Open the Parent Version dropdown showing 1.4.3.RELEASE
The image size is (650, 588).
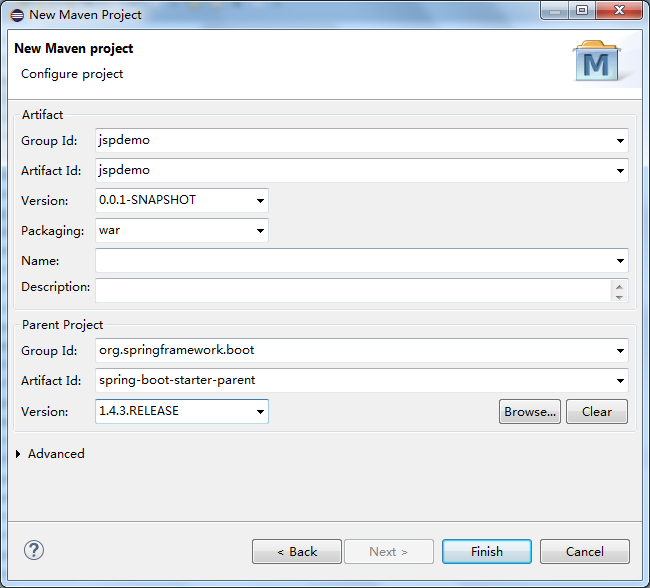(260, 411)
